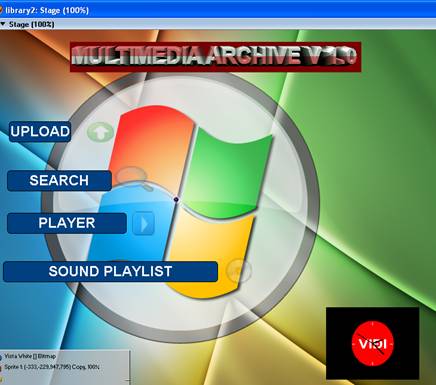Click the blue play arrow icon beside PLAYER
436x385 pixels.
point(143,223)
